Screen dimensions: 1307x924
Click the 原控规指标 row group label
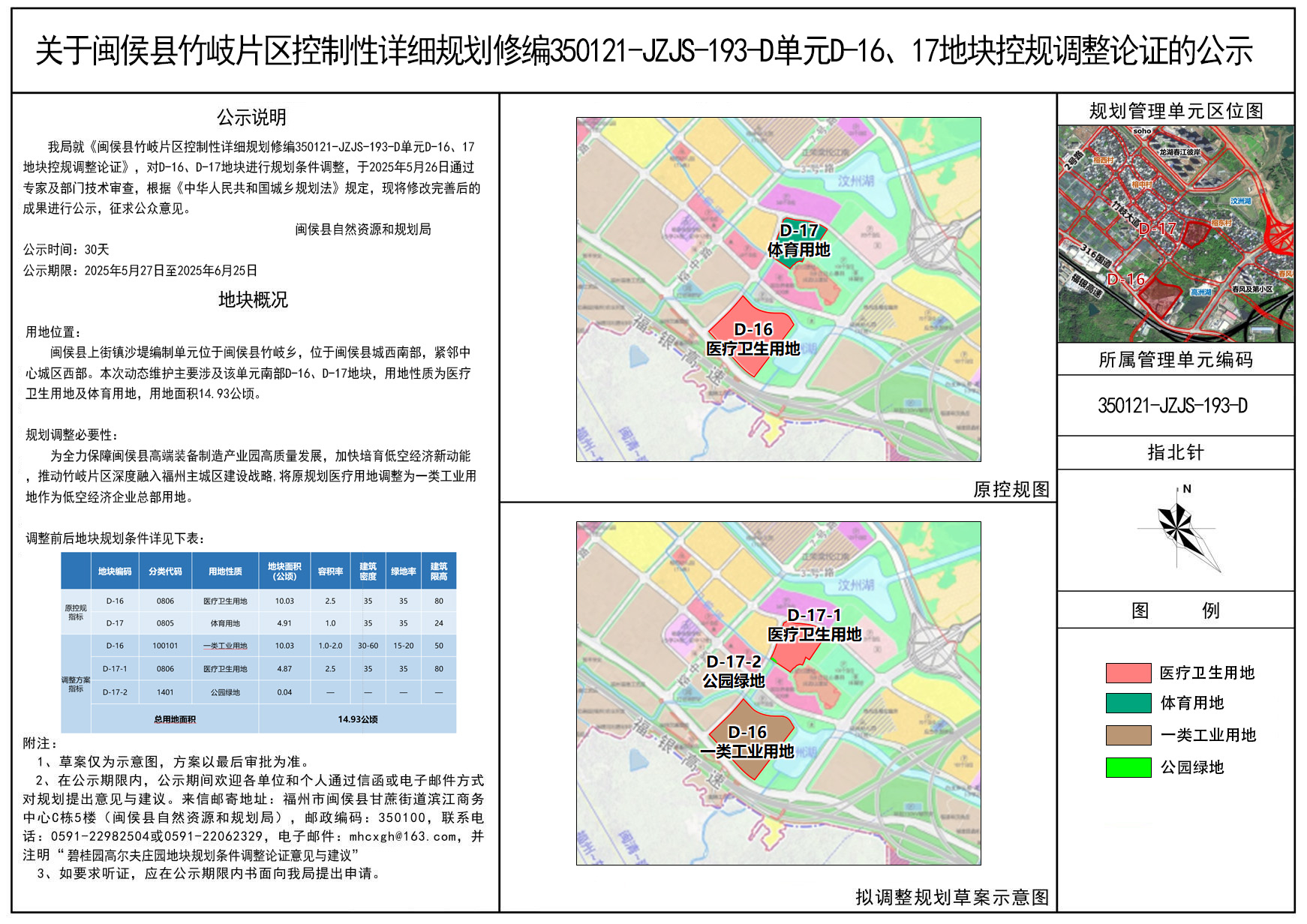[76, 612]
